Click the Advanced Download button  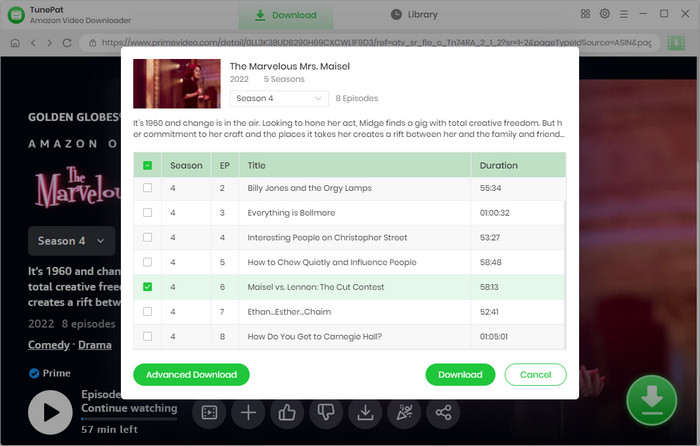(191, 375)
